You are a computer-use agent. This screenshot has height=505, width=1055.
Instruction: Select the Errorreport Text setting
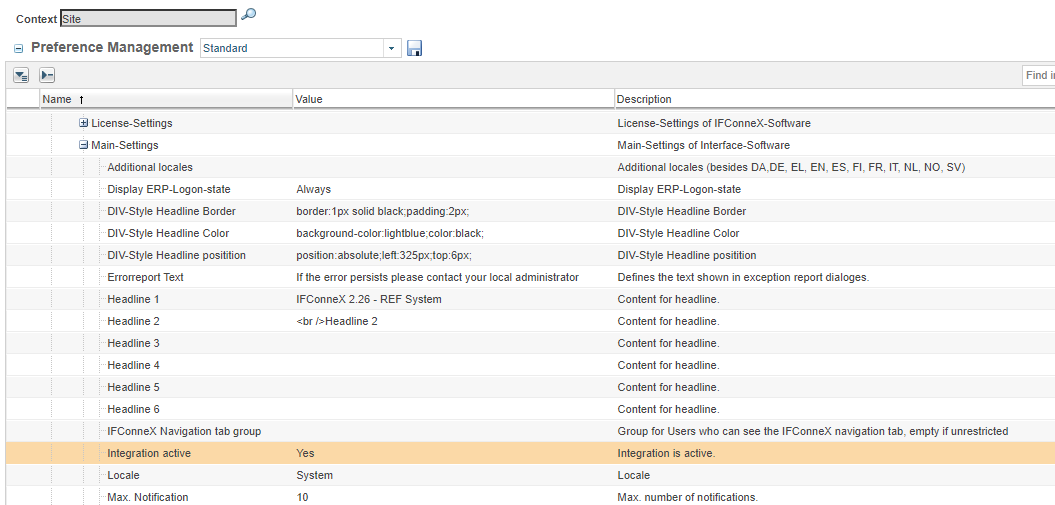click(x=145, y=277)
